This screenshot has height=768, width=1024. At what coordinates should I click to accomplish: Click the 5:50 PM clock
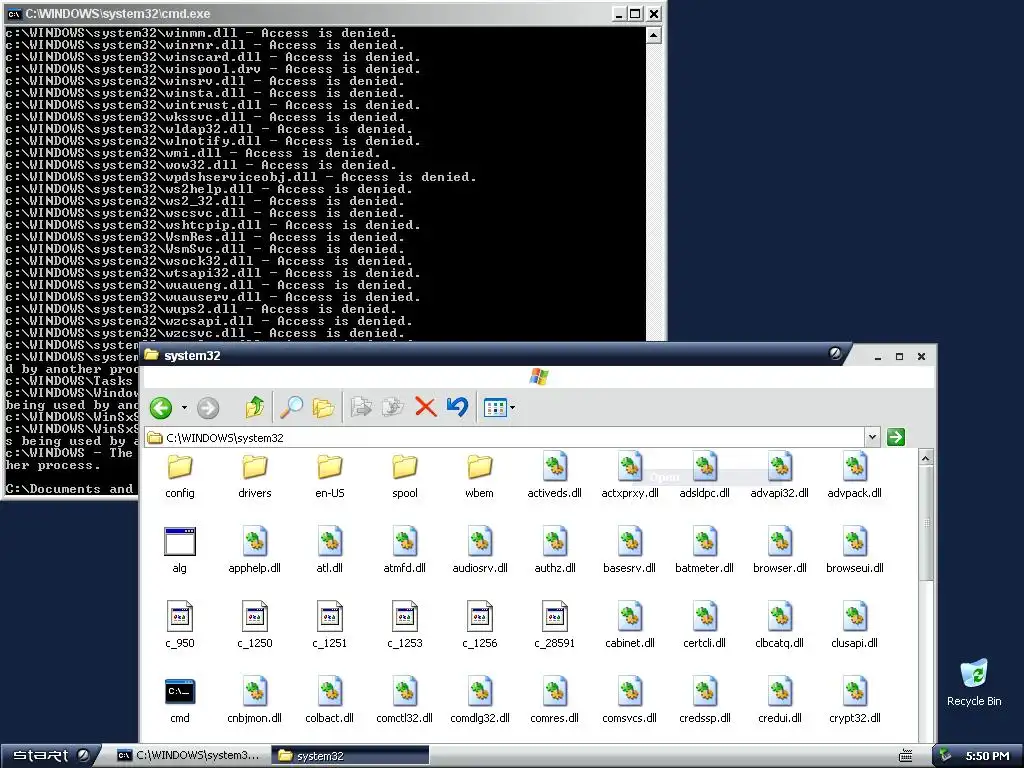pos(987,756)
